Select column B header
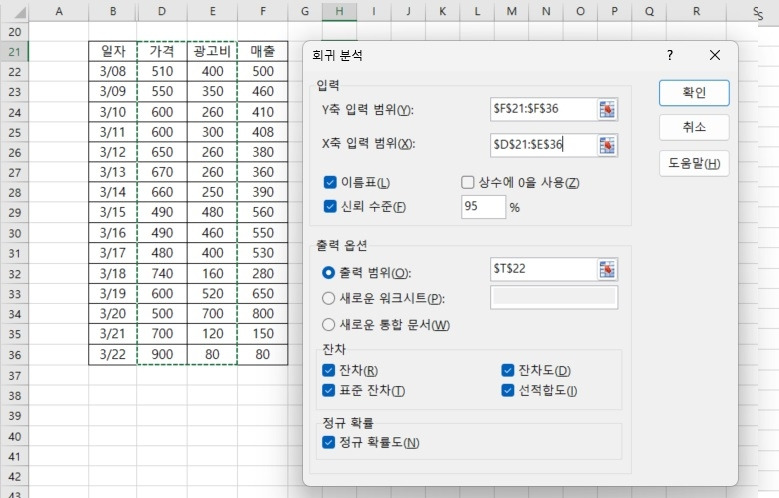This screenshot has height=498, width=779. click(x=113, y=11)
